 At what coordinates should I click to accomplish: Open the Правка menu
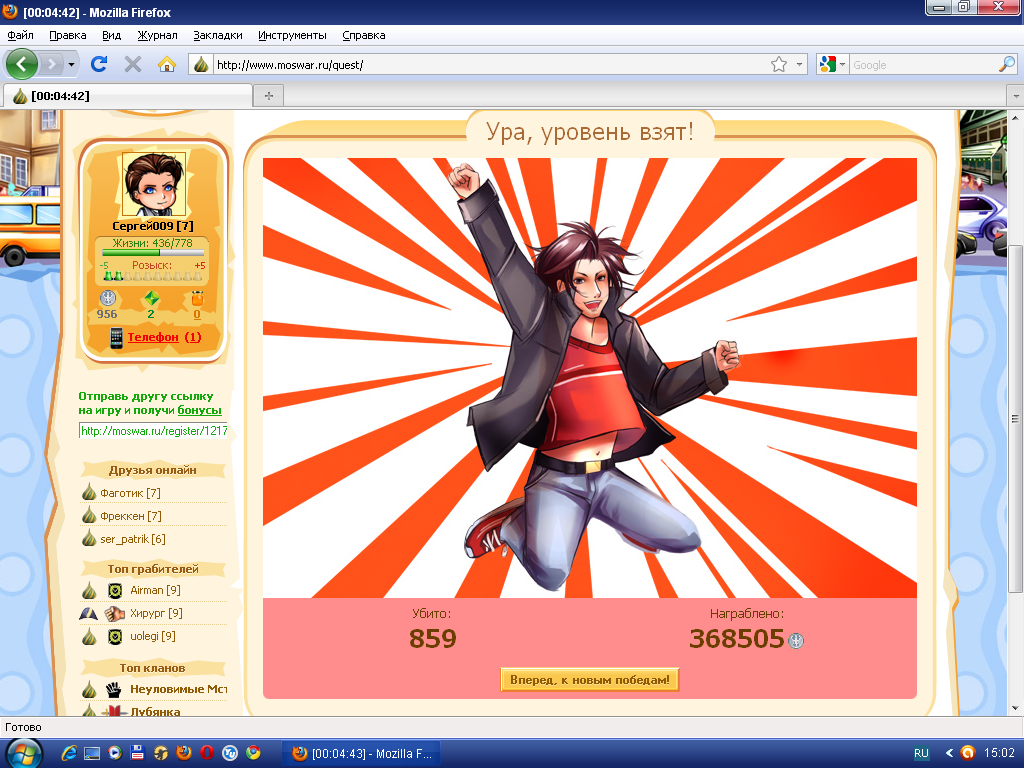pos(67,35)
